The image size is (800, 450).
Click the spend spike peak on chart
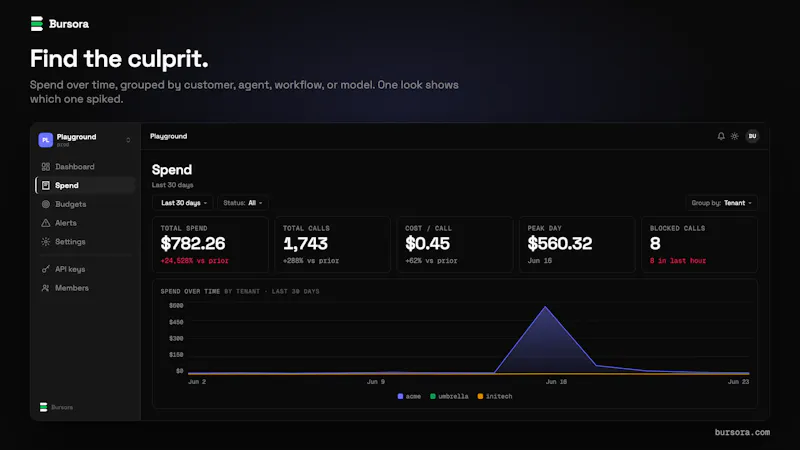pyautogui.click(x=545, y=307)
